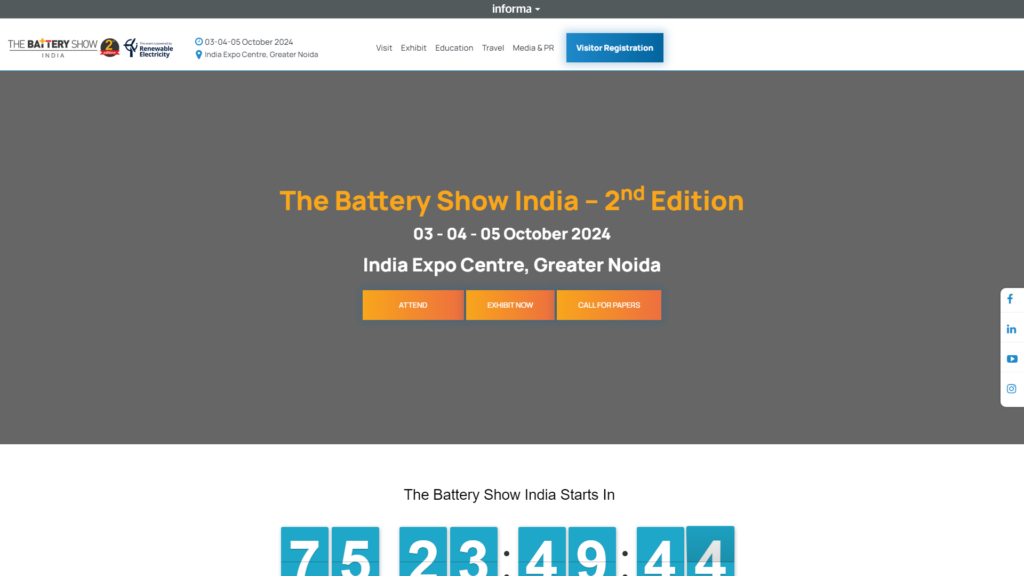Click the location pin icon

[x=199, y=55]
